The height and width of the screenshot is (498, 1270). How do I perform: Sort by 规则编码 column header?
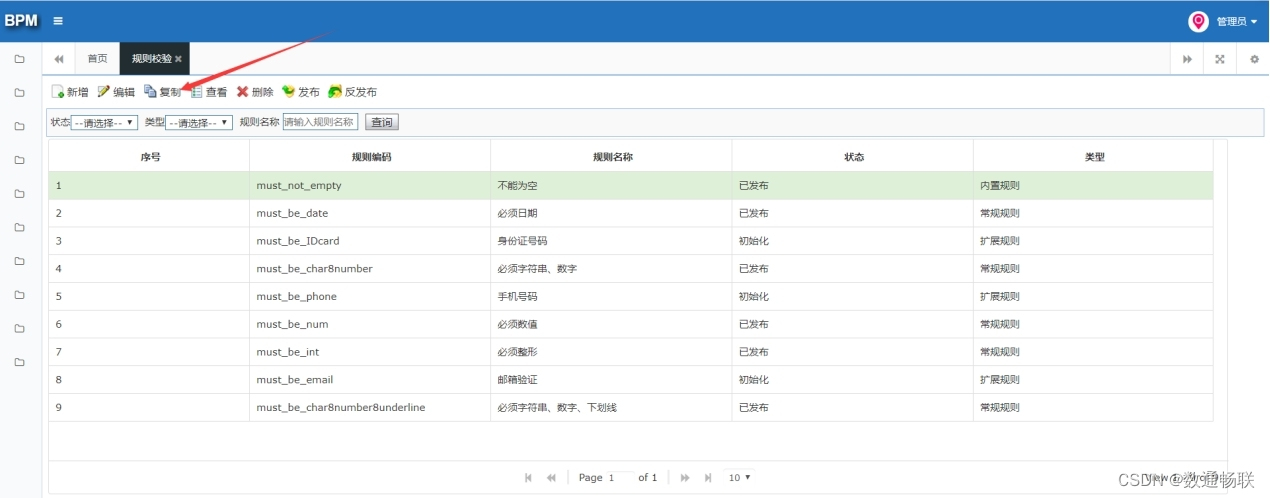tap(371, 157)
